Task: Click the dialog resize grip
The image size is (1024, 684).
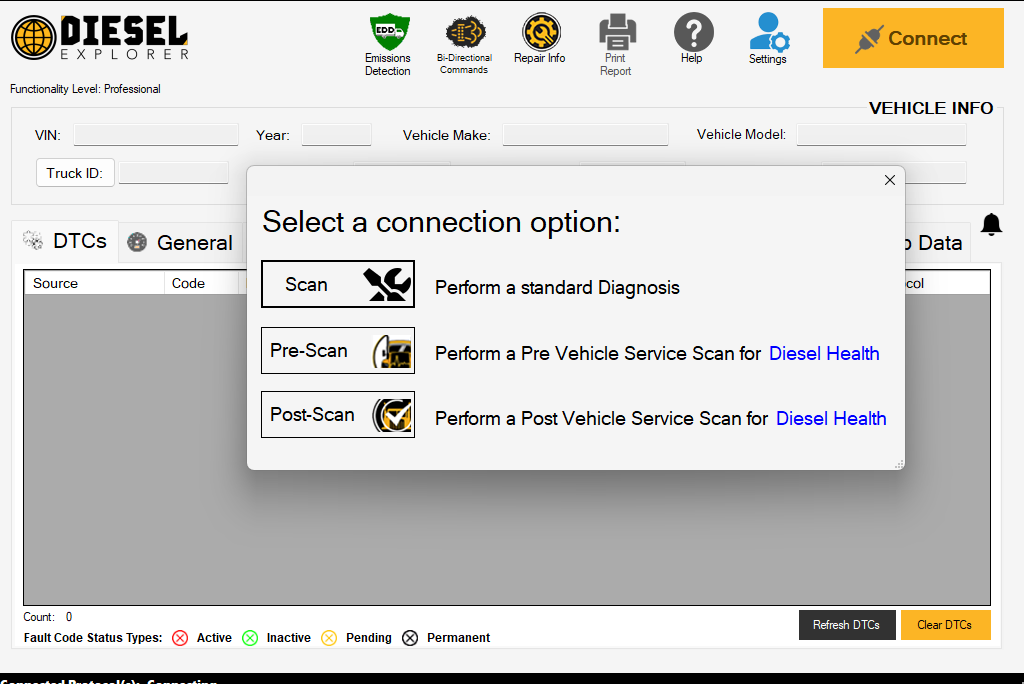Action: (899, 464)
